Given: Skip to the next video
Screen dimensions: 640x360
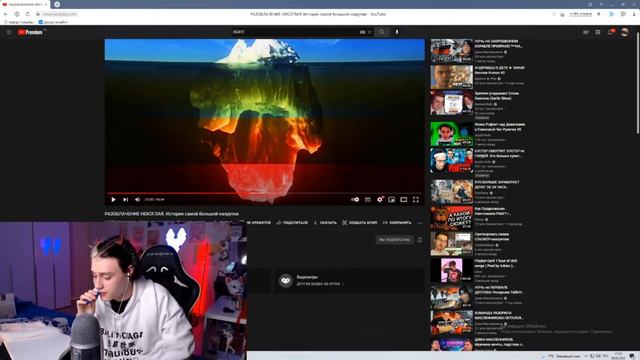Looking at the screenshot, I should [x=126, y=200].
